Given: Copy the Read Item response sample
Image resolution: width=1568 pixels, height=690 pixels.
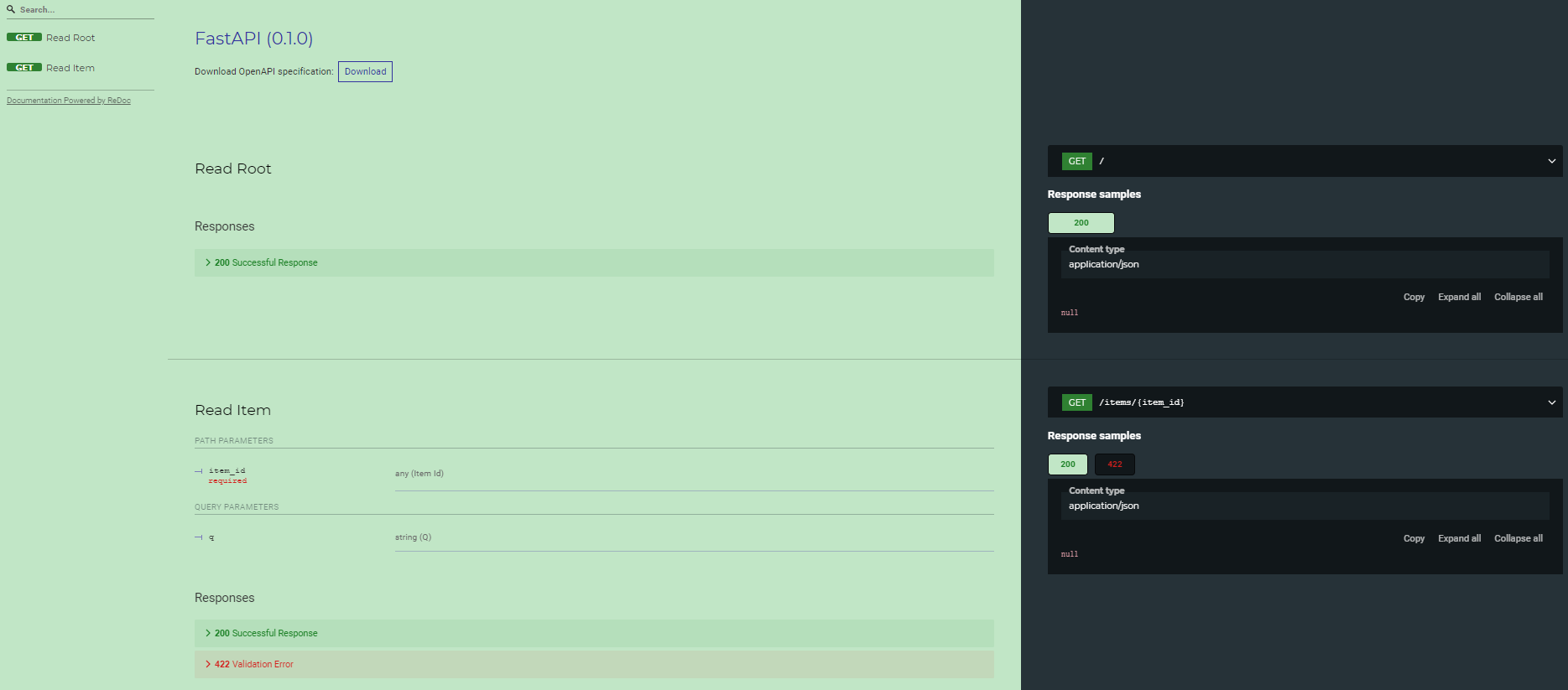Looking at the screenshot, I should (x=1414, y=538).
